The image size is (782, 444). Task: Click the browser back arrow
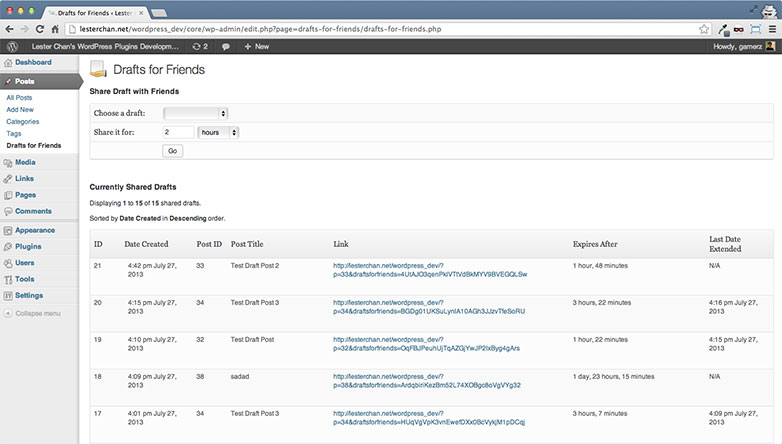point(9,29)
